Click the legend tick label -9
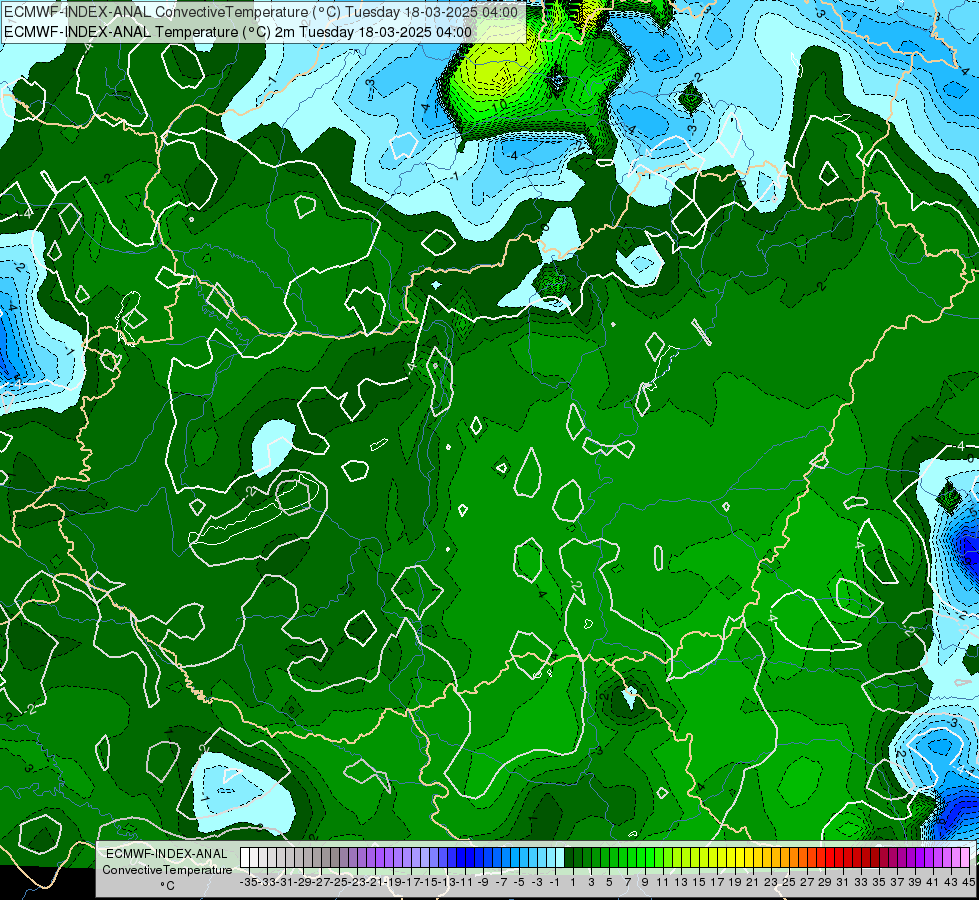The width and height of the screenshot is (979, 900). point(483,882)
